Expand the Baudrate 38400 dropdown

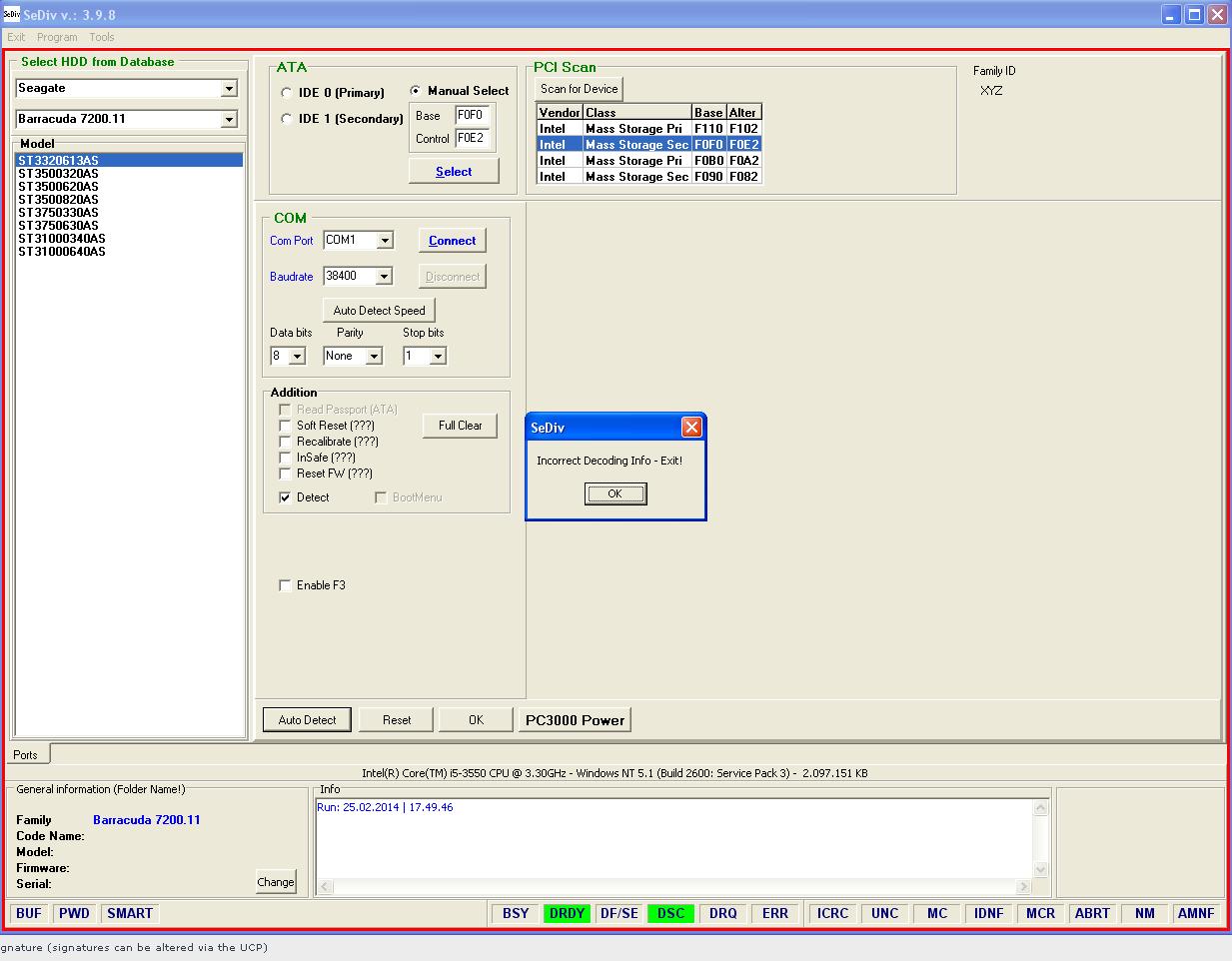[384, 277]
